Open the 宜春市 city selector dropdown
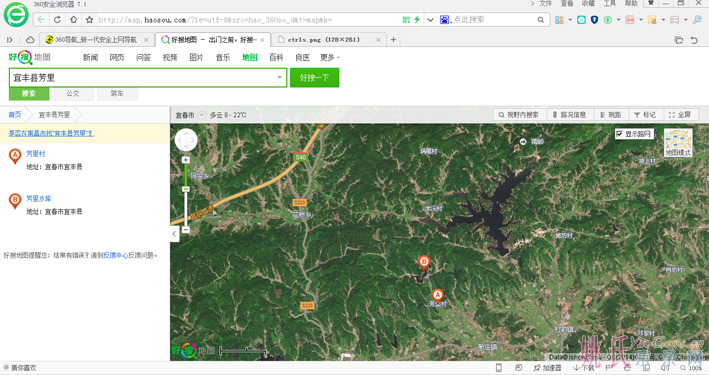The image size is (709, 375). point(202,115)
